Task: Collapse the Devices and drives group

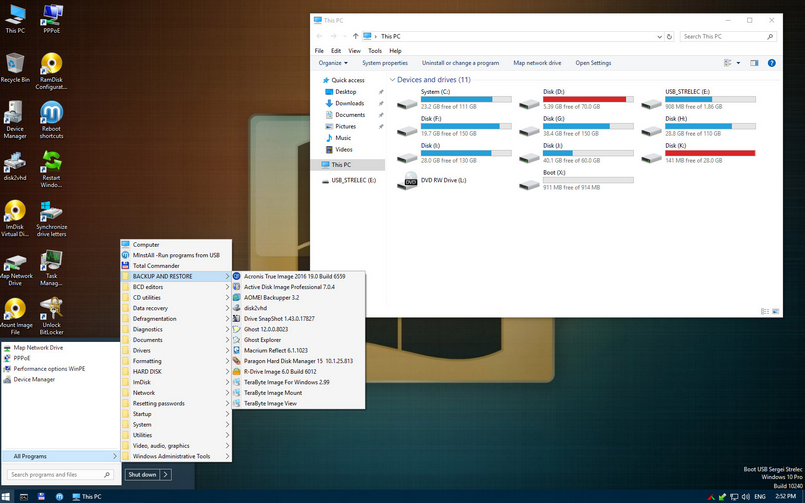Action: pos(392,80)
